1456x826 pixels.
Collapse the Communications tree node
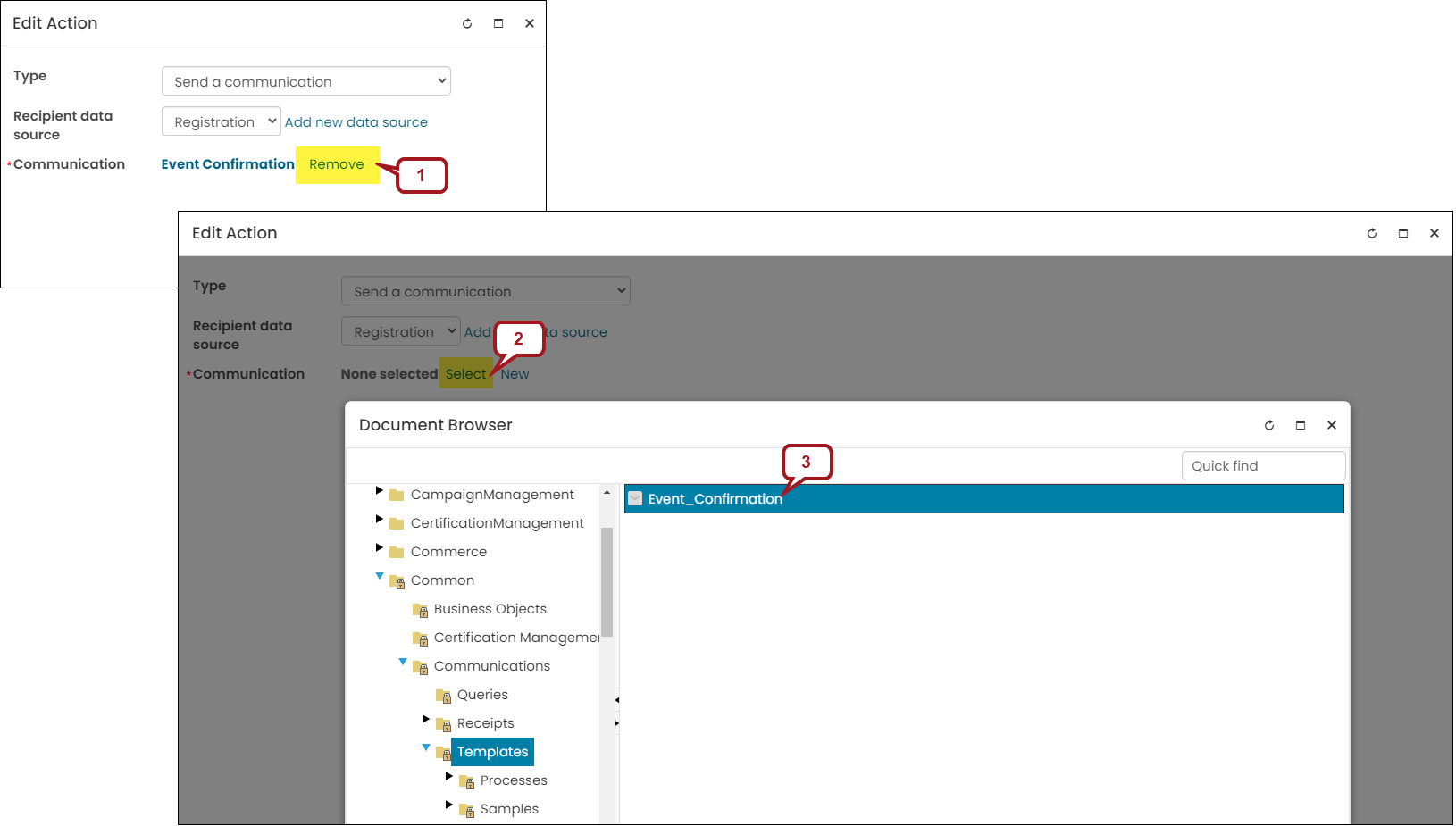click(403, 662)
